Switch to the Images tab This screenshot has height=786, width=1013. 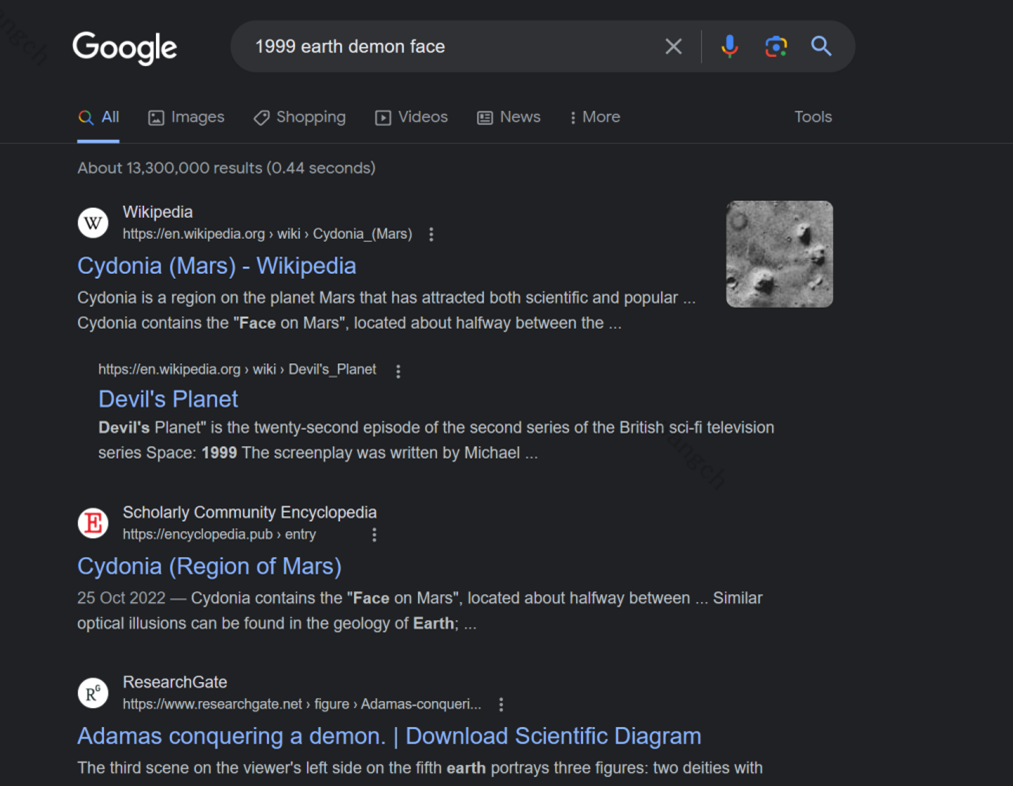pos(186,117)
